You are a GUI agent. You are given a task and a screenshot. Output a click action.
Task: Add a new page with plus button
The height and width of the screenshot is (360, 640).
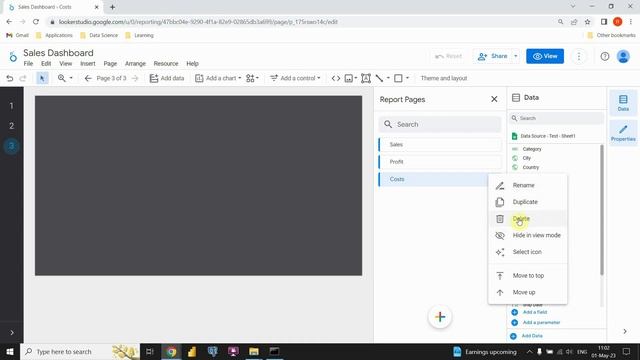click(x=440, y=317)
